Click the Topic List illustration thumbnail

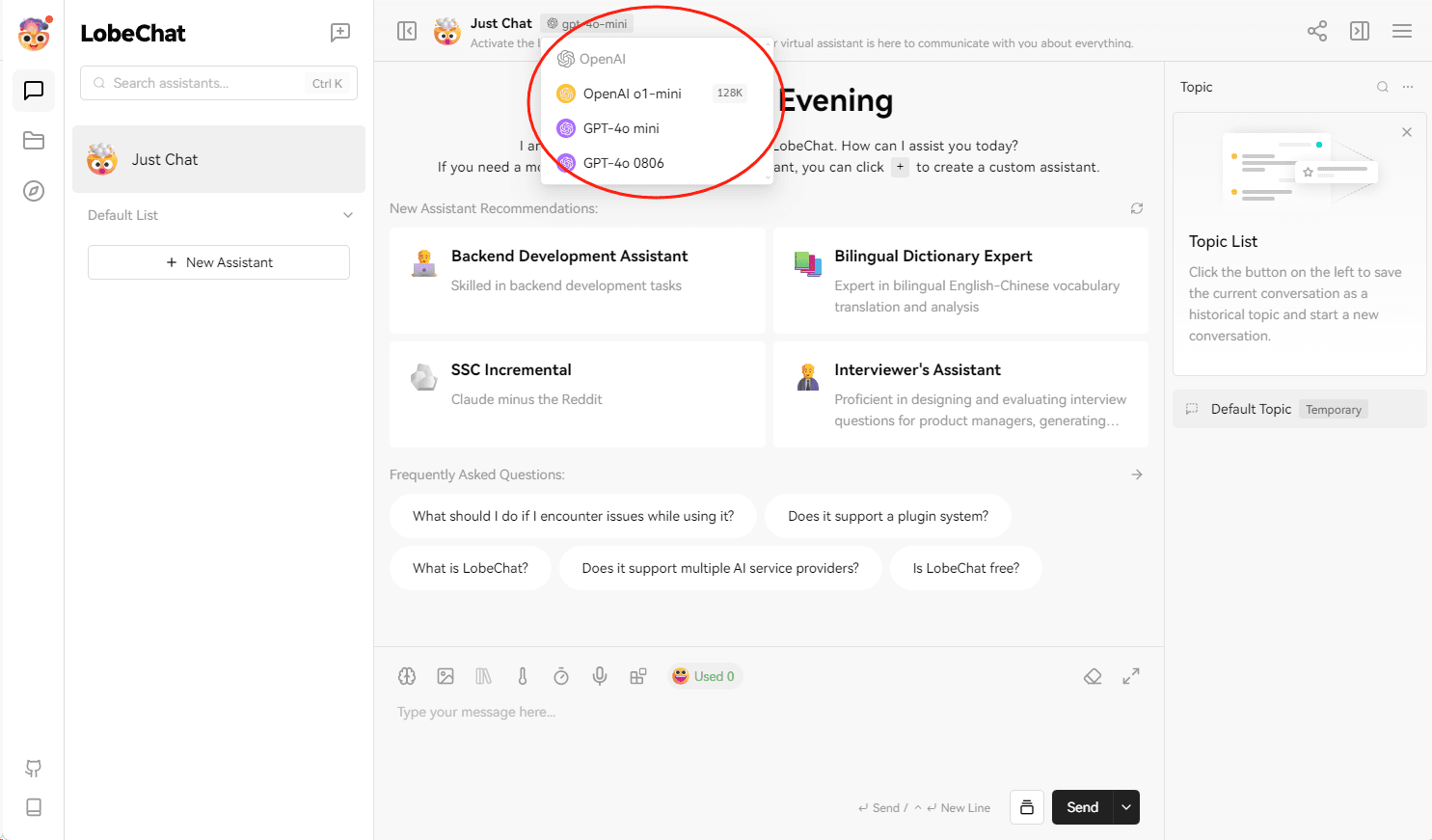(1299, 170)
